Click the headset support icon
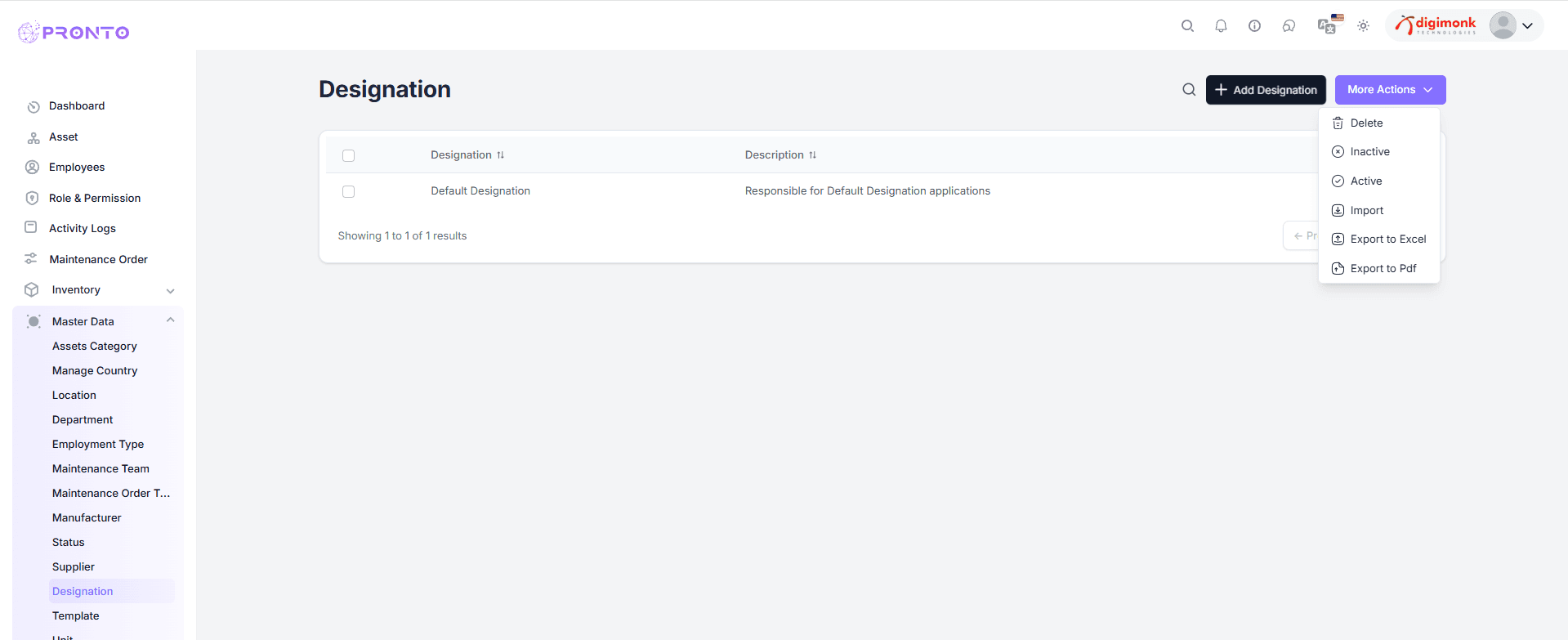1568x640 pixels. pyautogui.click(x=1289, y=26)
